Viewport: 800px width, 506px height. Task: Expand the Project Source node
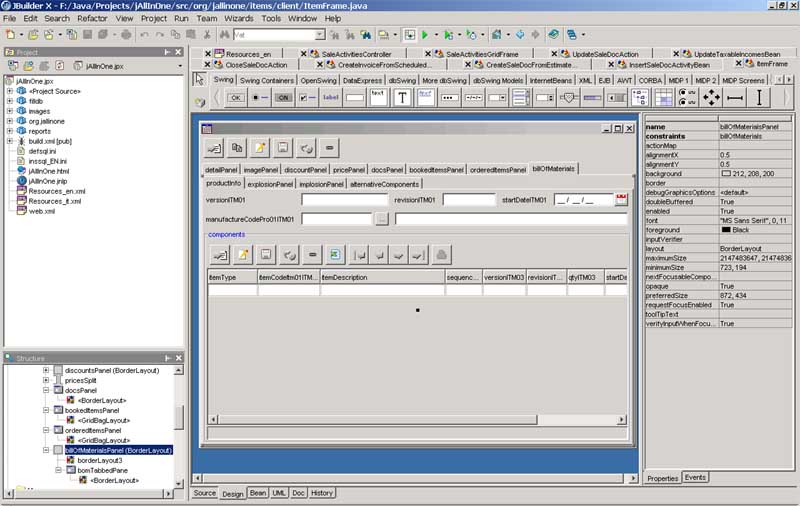[x=9, y=91]
